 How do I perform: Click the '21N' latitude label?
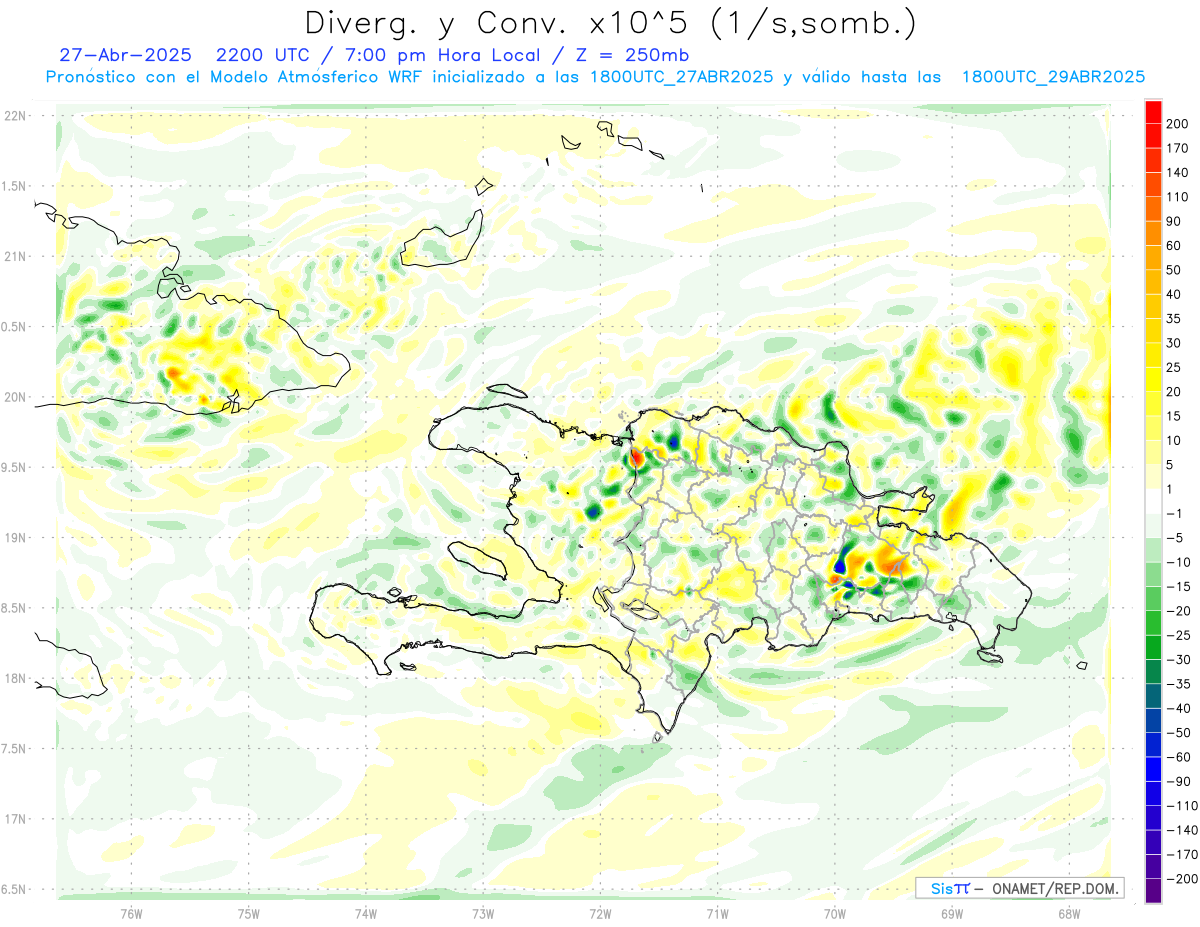[x=15, y=256]
